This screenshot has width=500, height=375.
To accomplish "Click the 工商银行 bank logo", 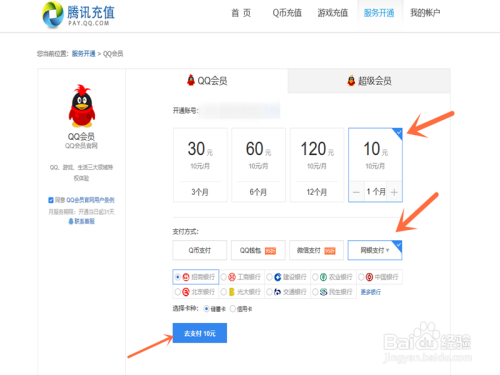I will pos(232,277).
